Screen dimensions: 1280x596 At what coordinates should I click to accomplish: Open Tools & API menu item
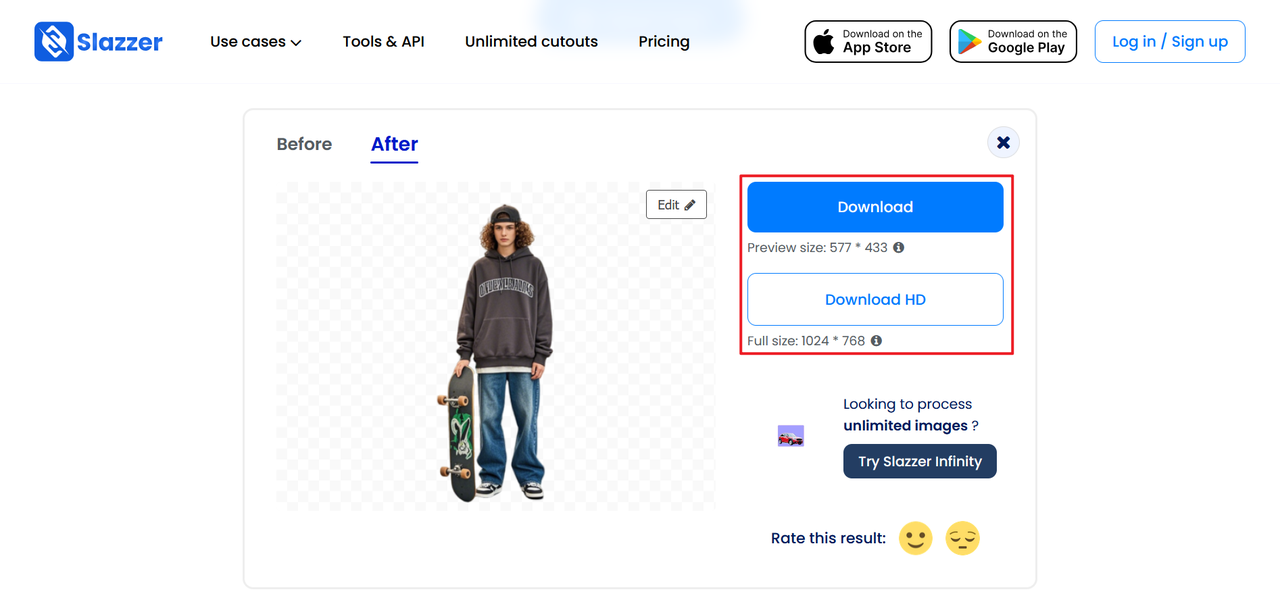(x=383, y=42)
